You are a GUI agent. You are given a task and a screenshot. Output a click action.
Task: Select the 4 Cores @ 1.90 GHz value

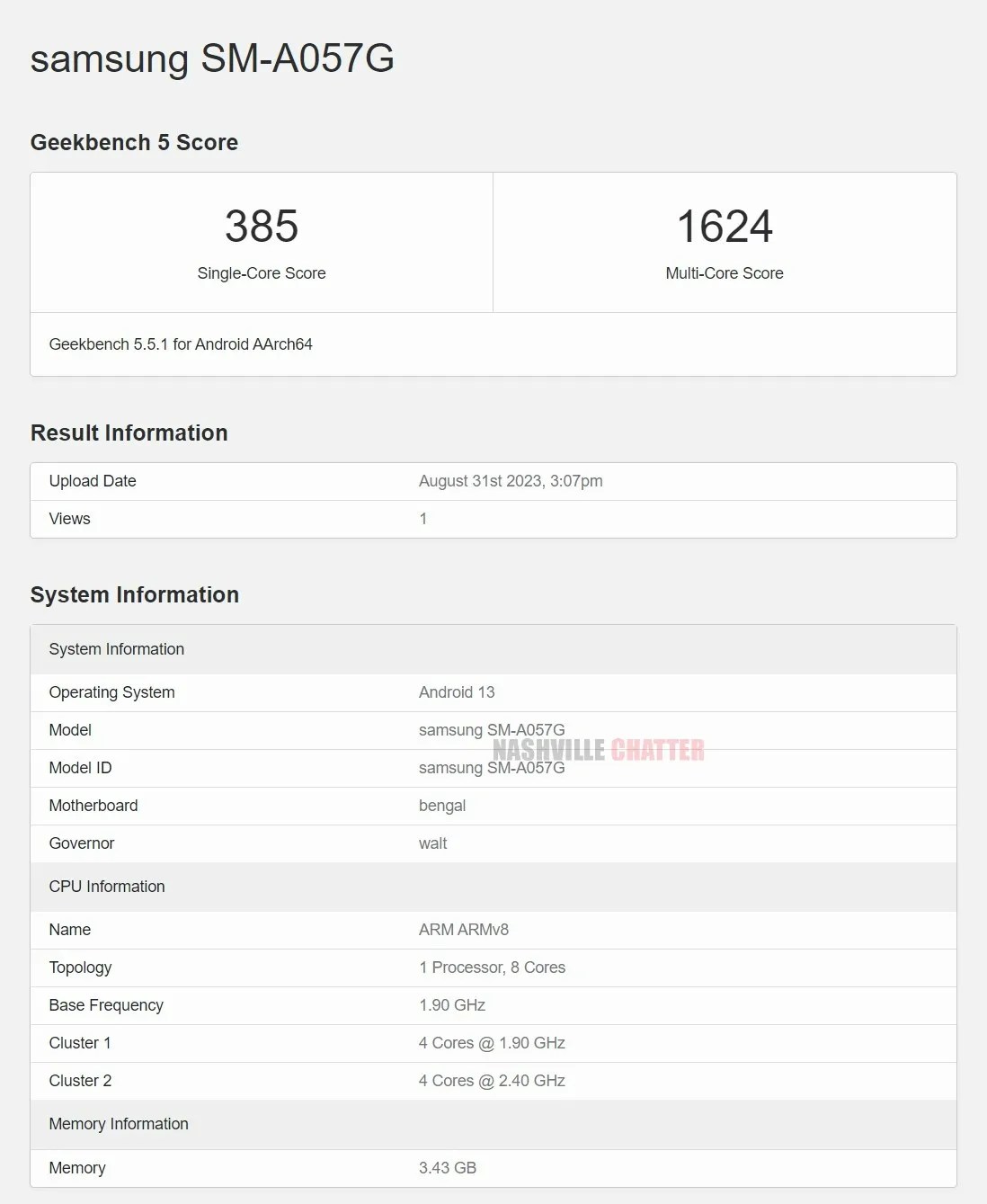click(492, 1043)
